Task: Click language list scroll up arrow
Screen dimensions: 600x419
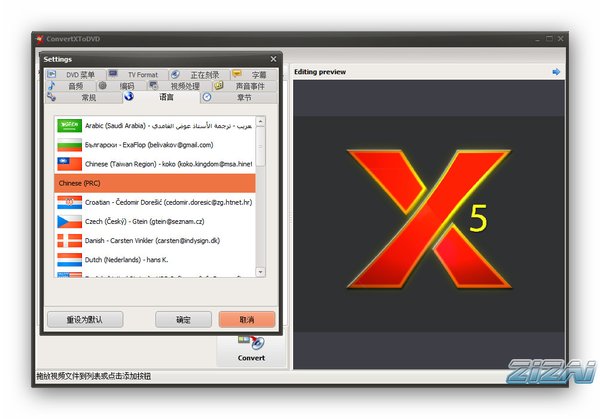Action: pos(260,122)
